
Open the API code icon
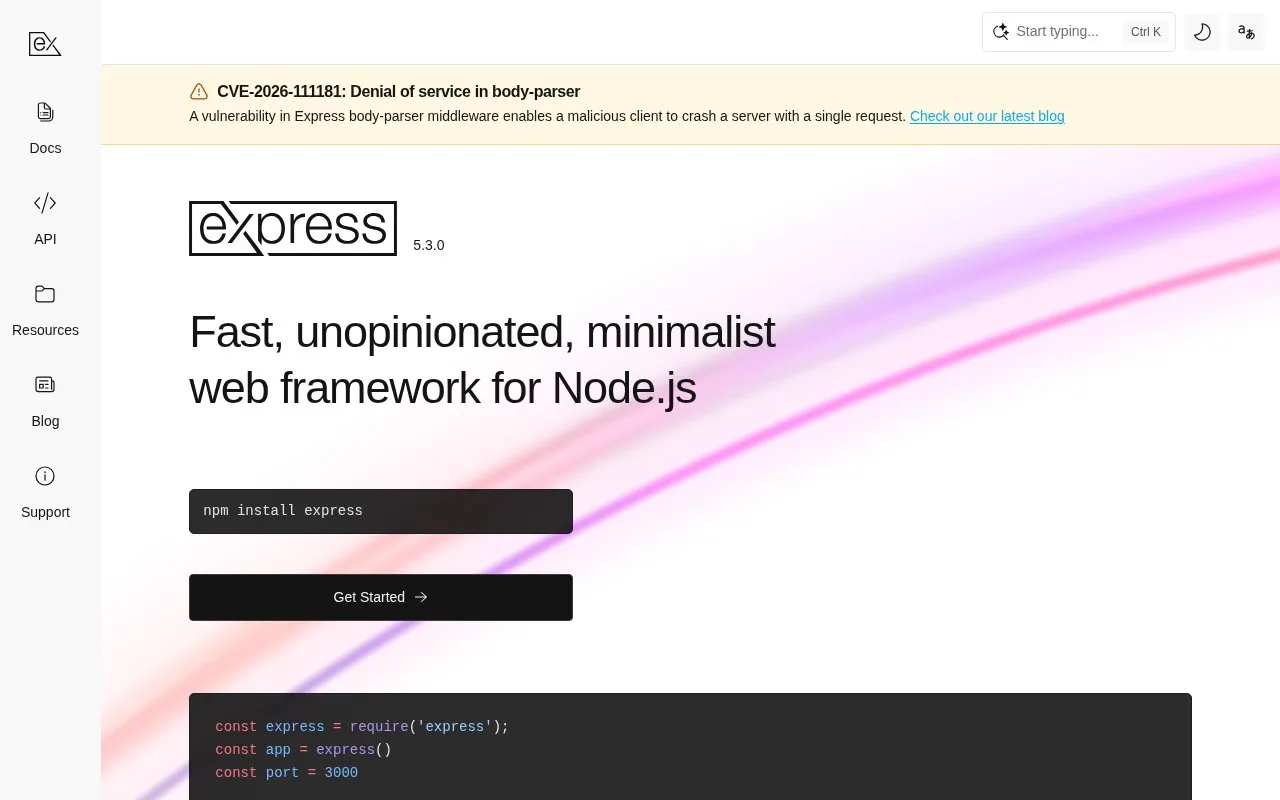[x=45, y=203]
